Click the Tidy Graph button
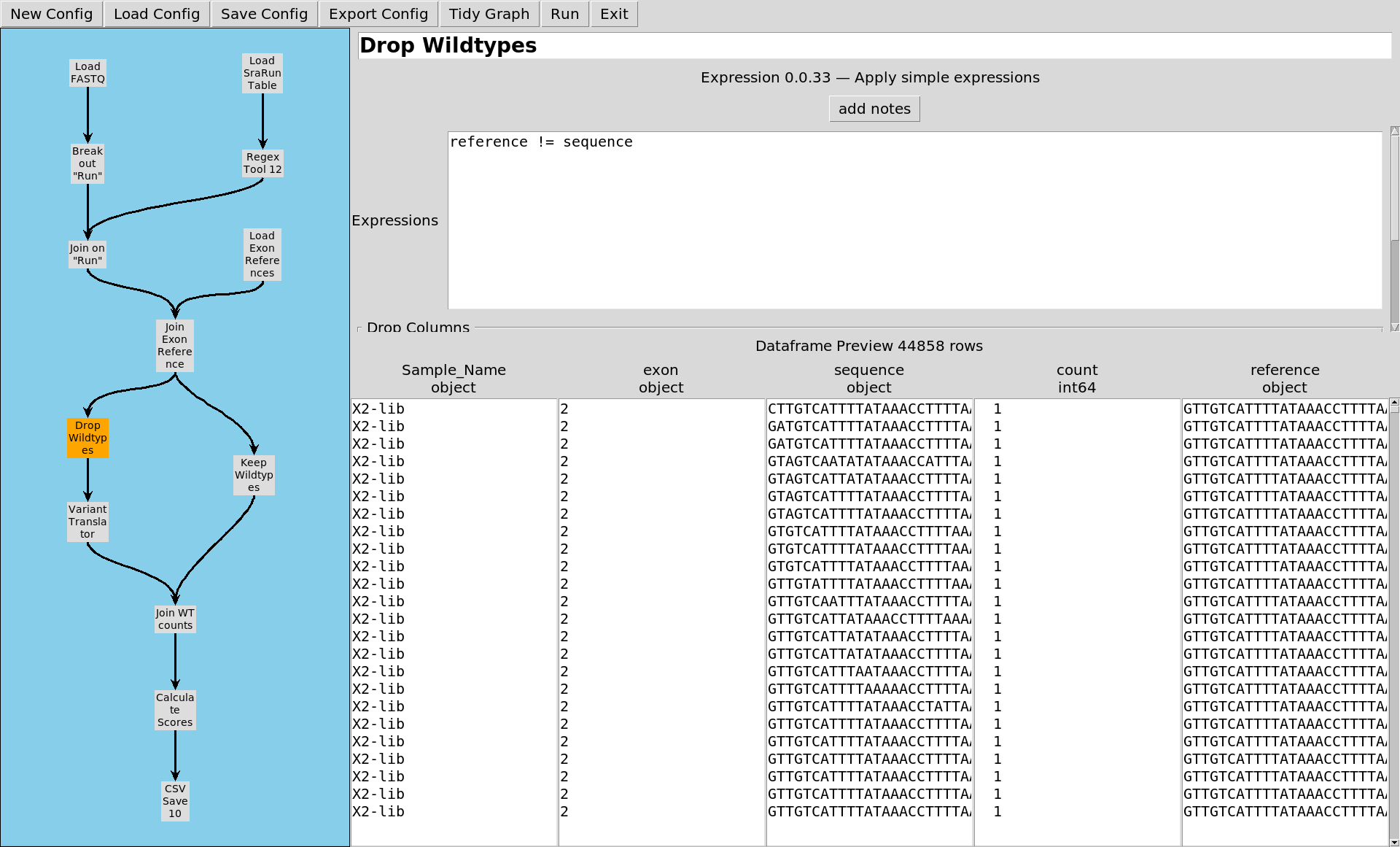1400x847 pixels. pyautogui.click(x=489, y=14)
